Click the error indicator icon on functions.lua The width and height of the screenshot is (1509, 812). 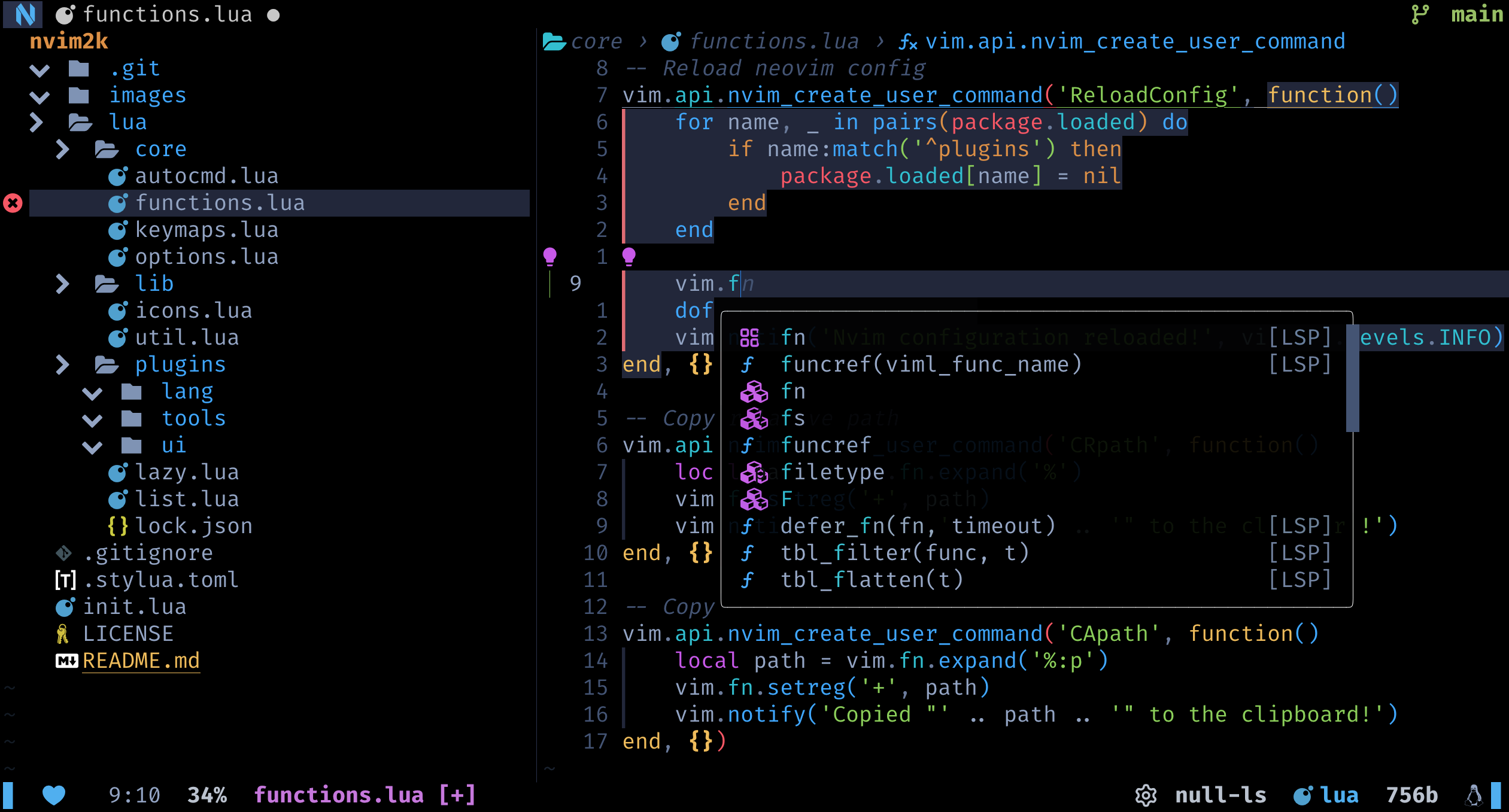click(x=13, y=202)
